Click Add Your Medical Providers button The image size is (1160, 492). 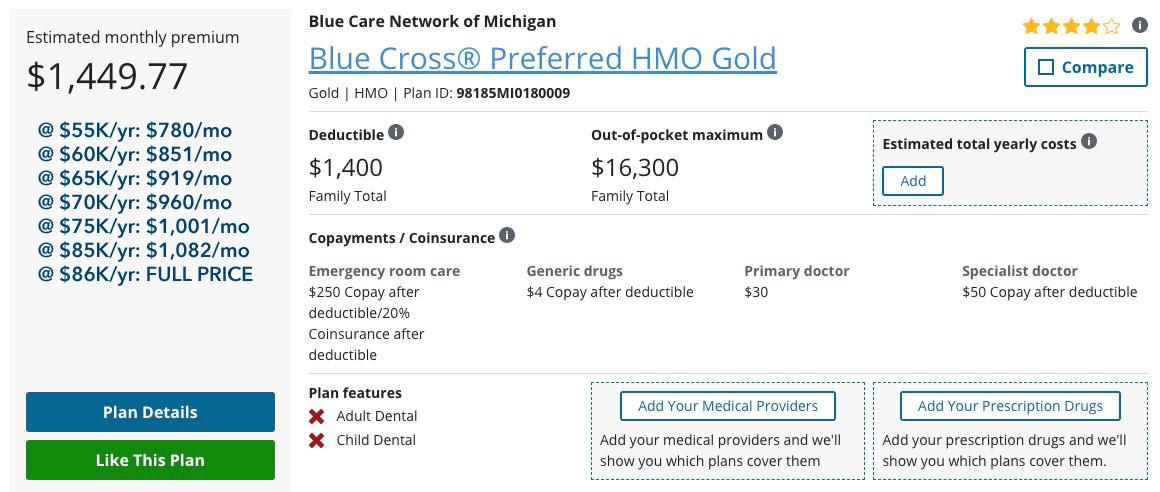point(728,406)
